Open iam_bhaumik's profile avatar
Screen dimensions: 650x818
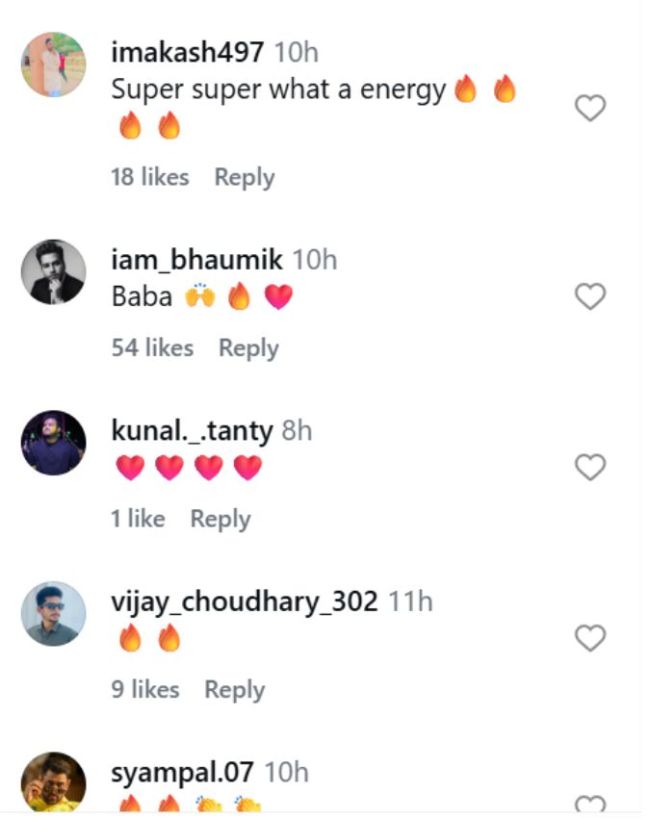coord(53,272)
